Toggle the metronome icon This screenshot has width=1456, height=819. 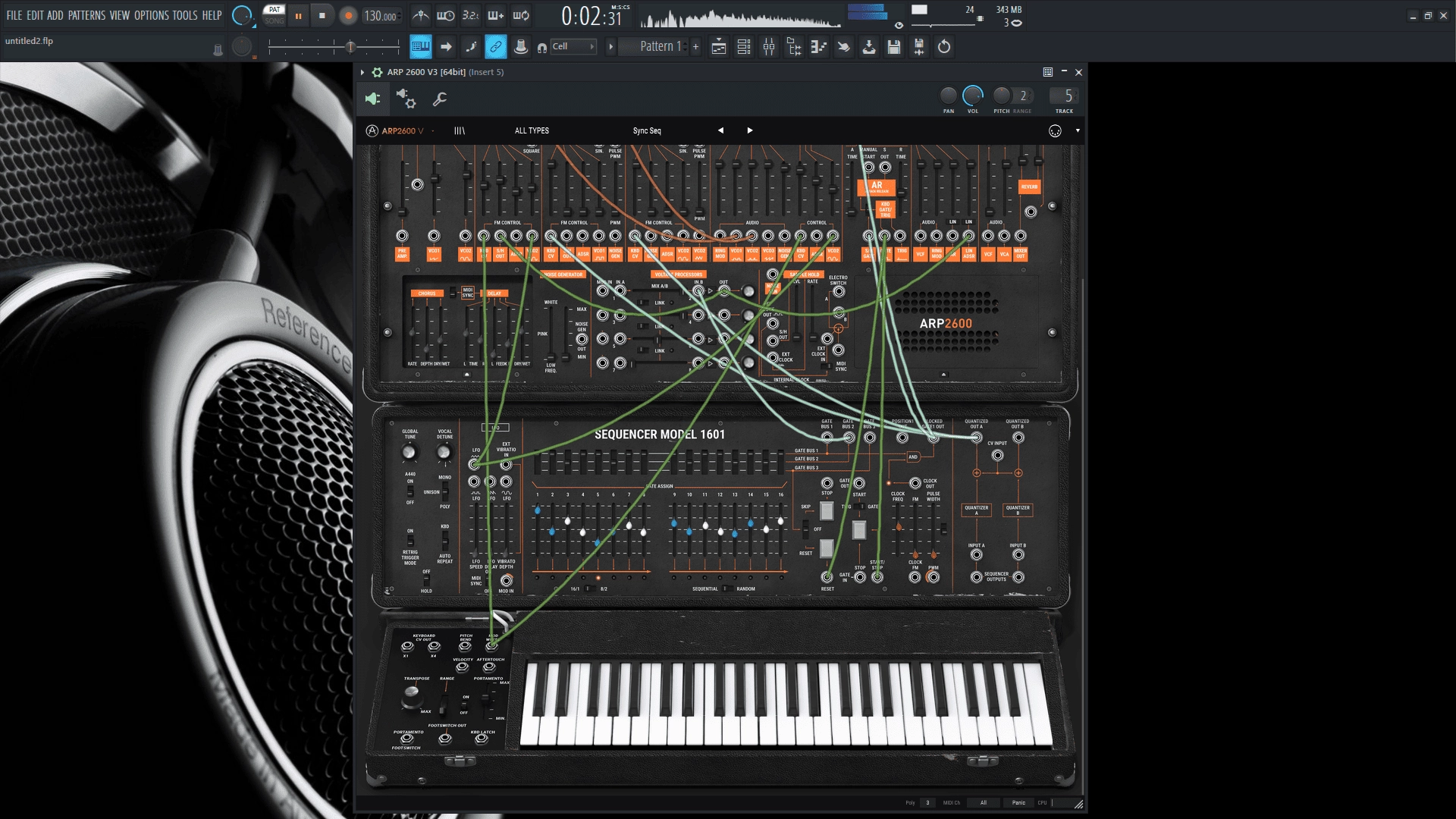[421, 15]
